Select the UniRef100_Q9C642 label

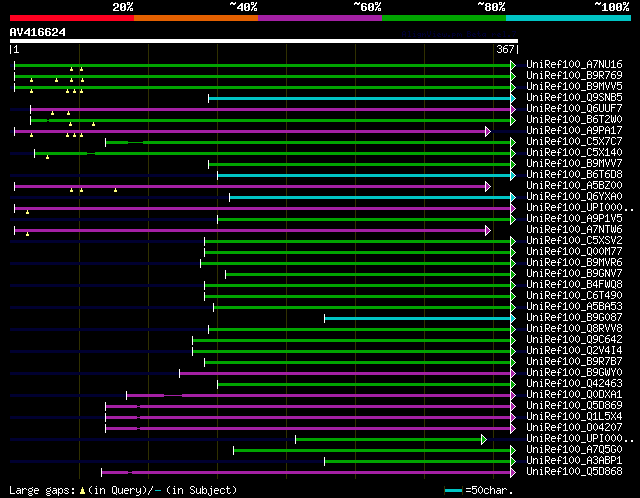click(574, 340)
